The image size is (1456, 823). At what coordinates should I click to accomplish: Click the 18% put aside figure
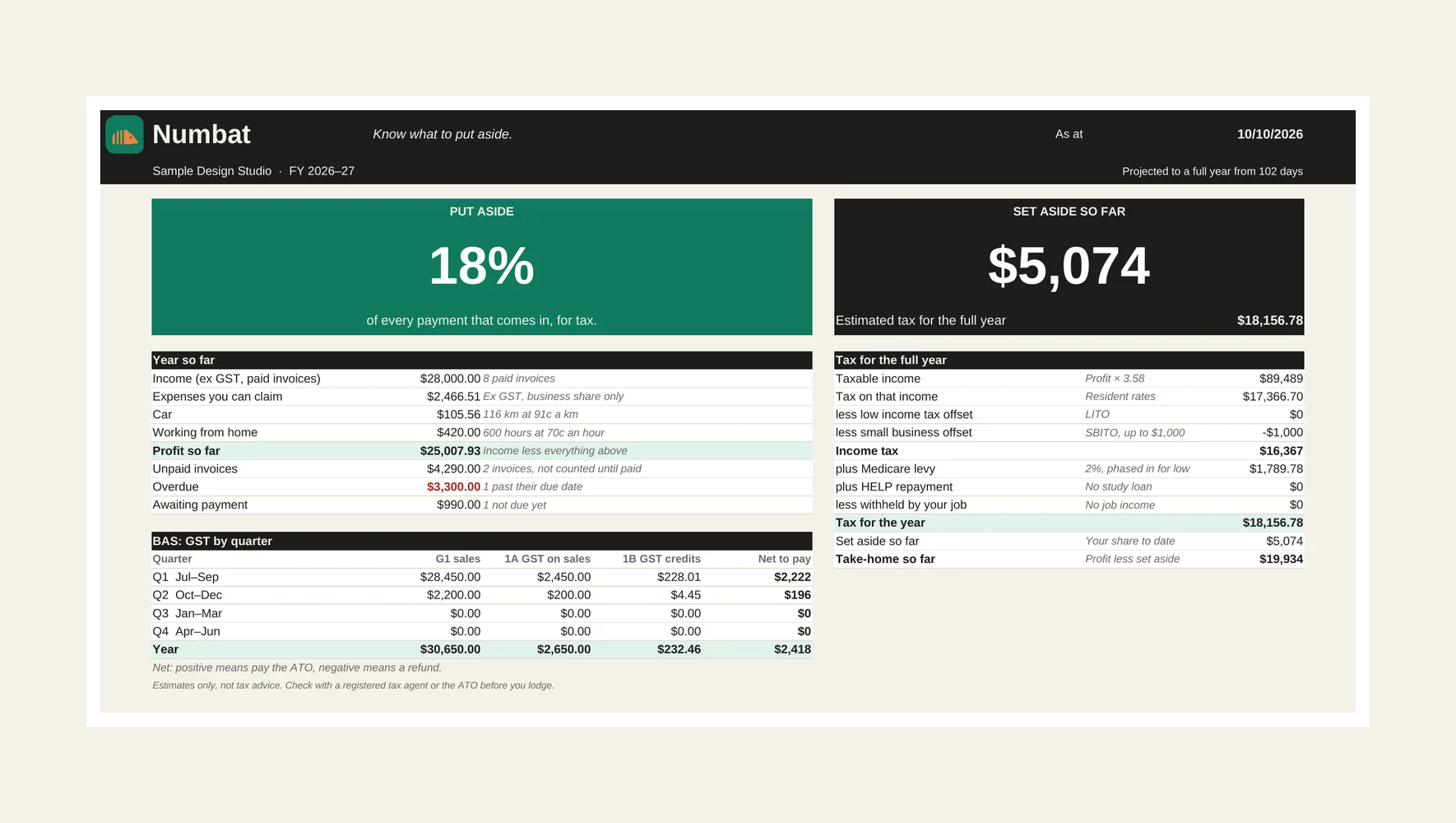pyautogui.click(x=482, y=266)
